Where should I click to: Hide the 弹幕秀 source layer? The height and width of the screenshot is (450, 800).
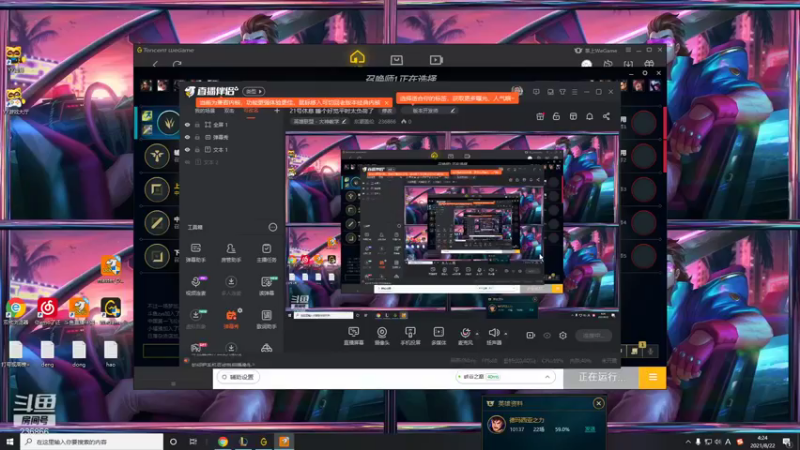(x=187, y=137)
